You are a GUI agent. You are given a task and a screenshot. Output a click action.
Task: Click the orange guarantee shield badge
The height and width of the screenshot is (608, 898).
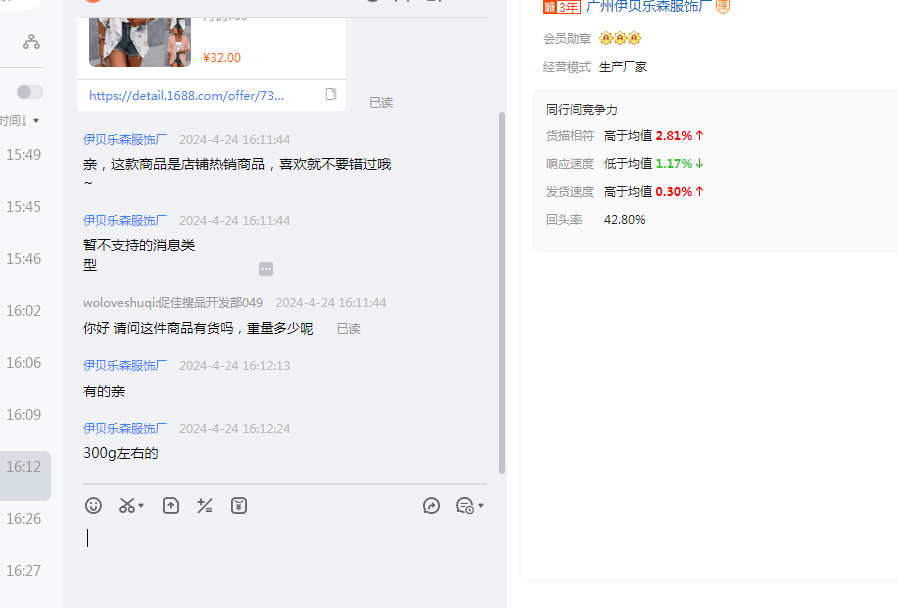(x=723, y=7)
